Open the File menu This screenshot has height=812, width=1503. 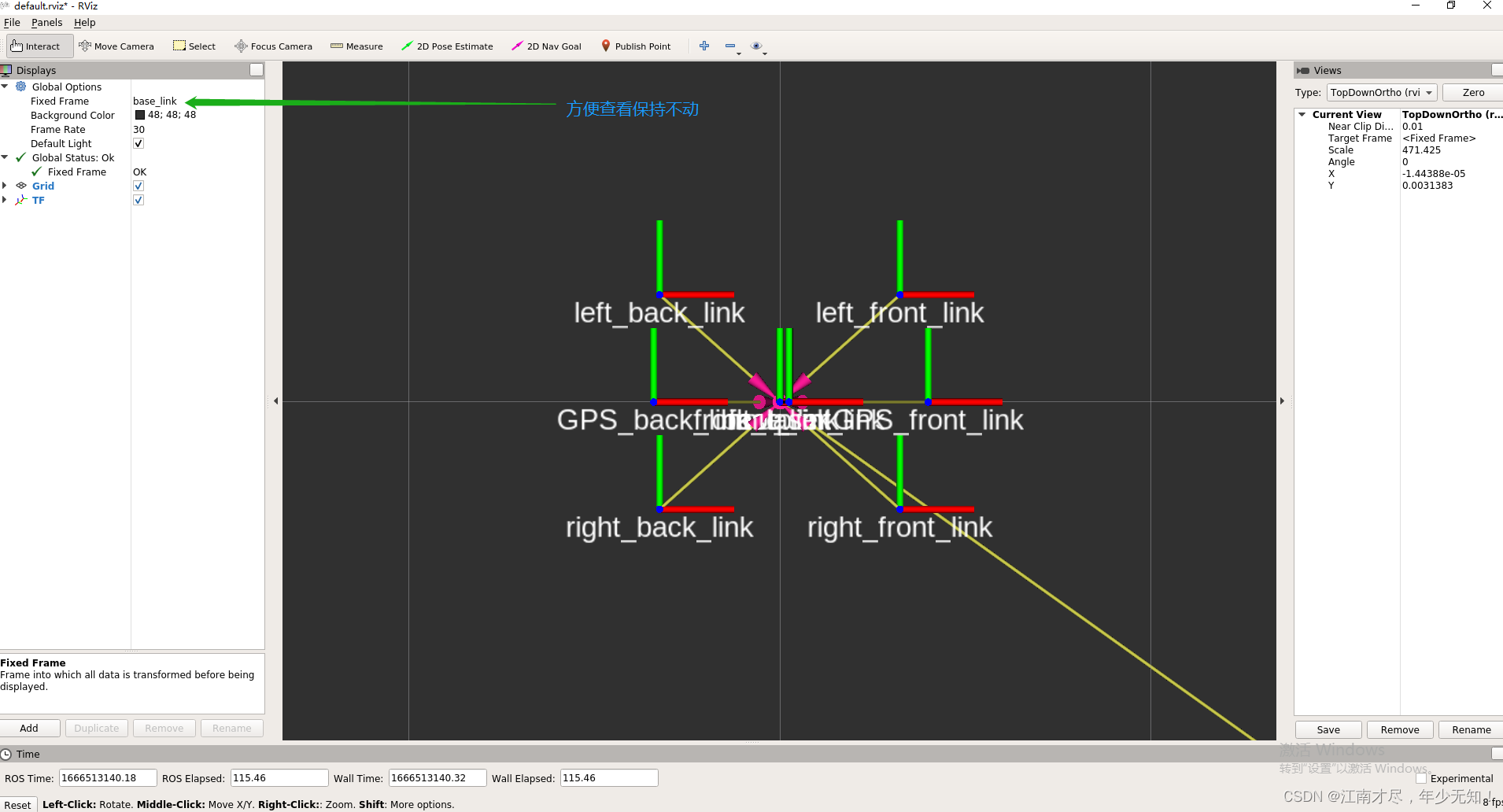12,22
